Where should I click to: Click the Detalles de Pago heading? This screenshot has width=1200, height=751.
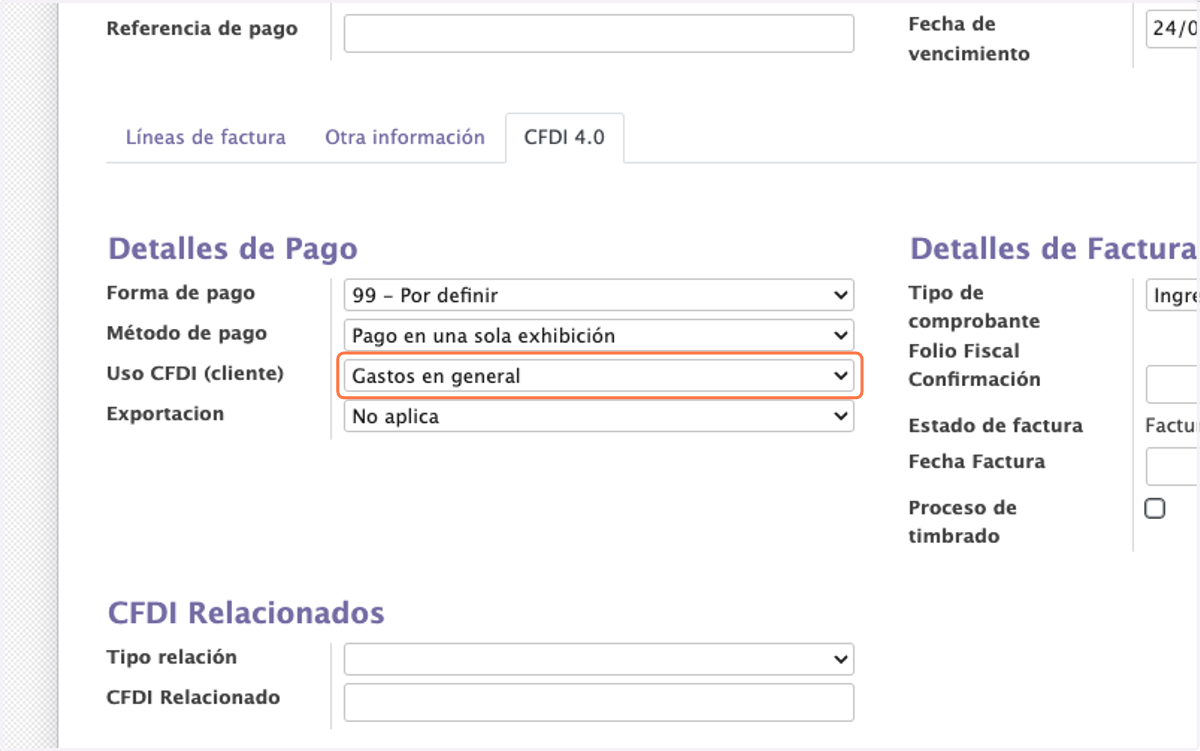[232, 248]
